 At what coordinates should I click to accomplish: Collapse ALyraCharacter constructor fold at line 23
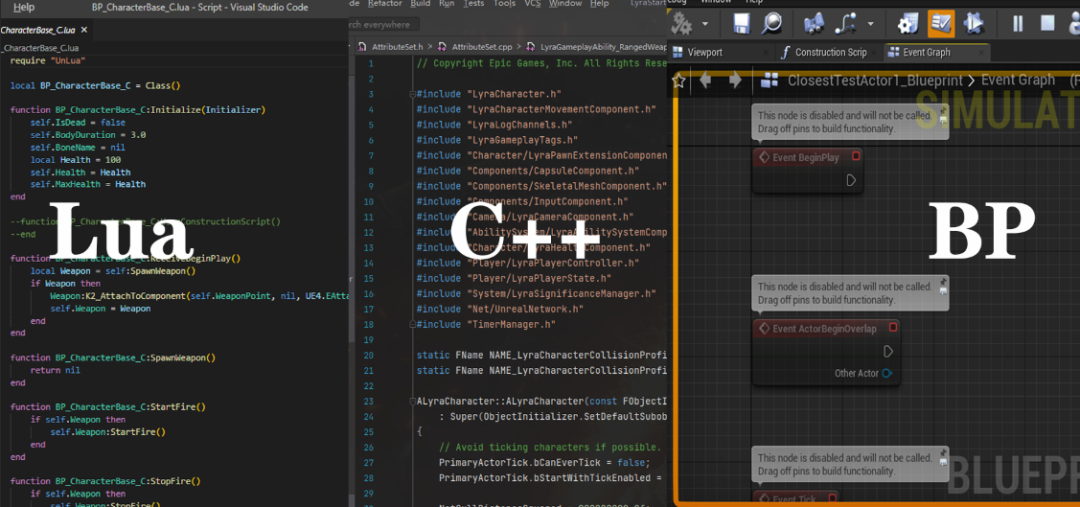pyautogui.click(x=412, y=402)
